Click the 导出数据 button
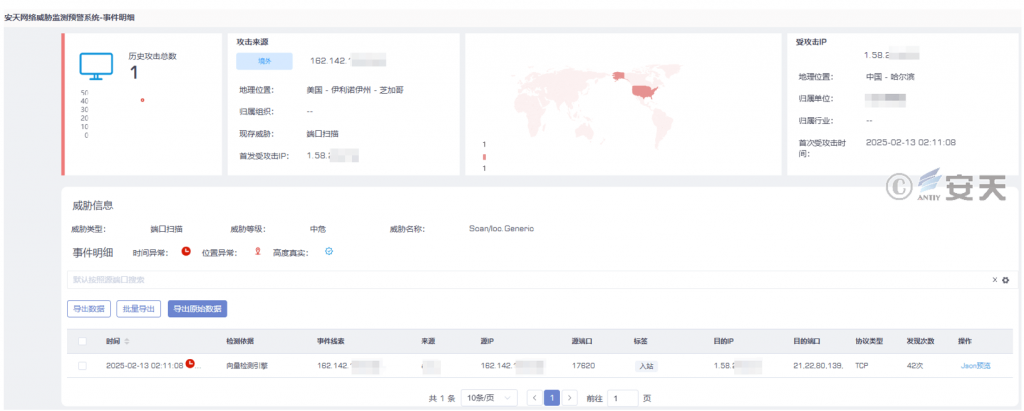Viewport: 1024px width, 411px height. click(89, 309)
